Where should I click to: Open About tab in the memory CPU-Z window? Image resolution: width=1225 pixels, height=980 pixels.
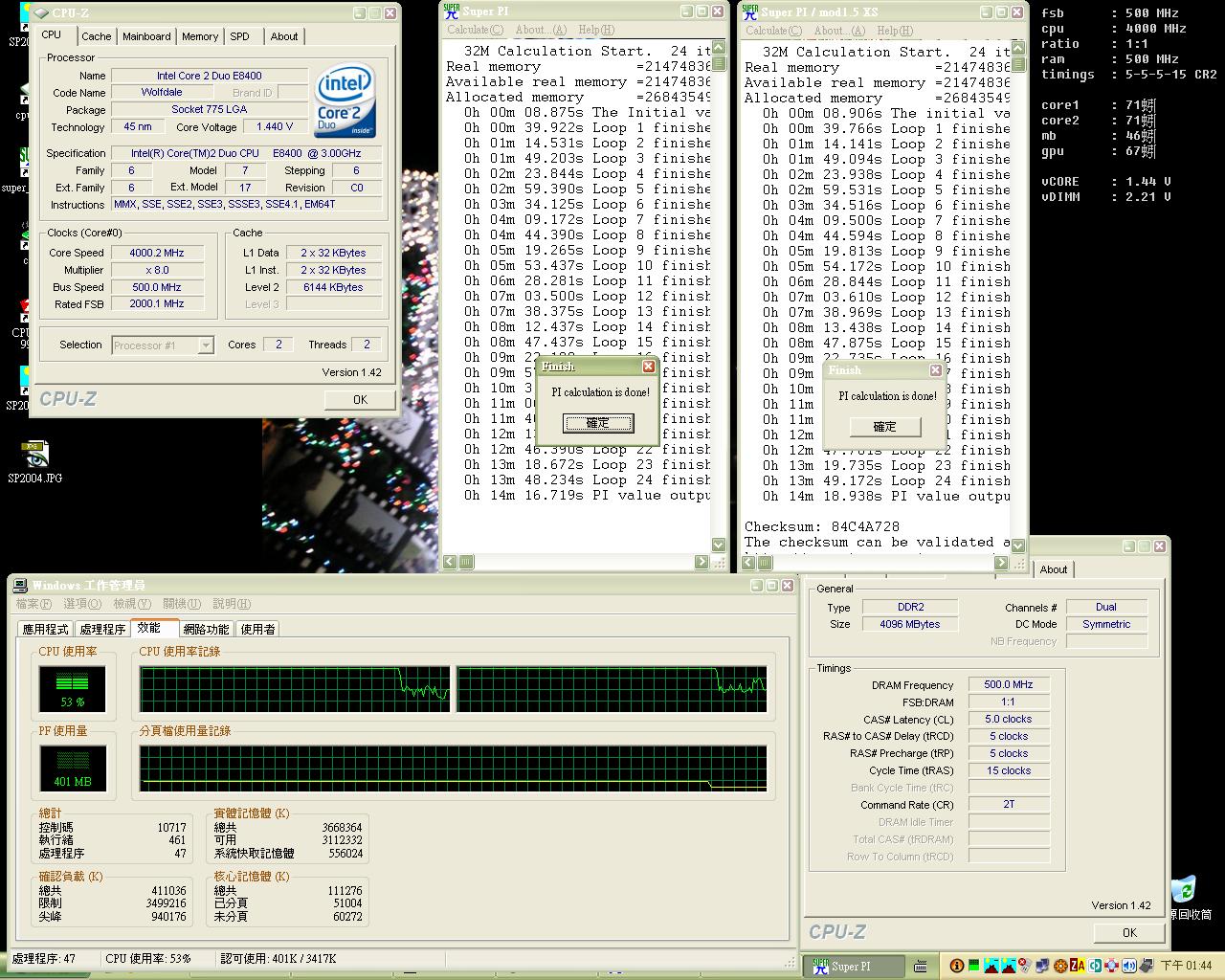1054,569
